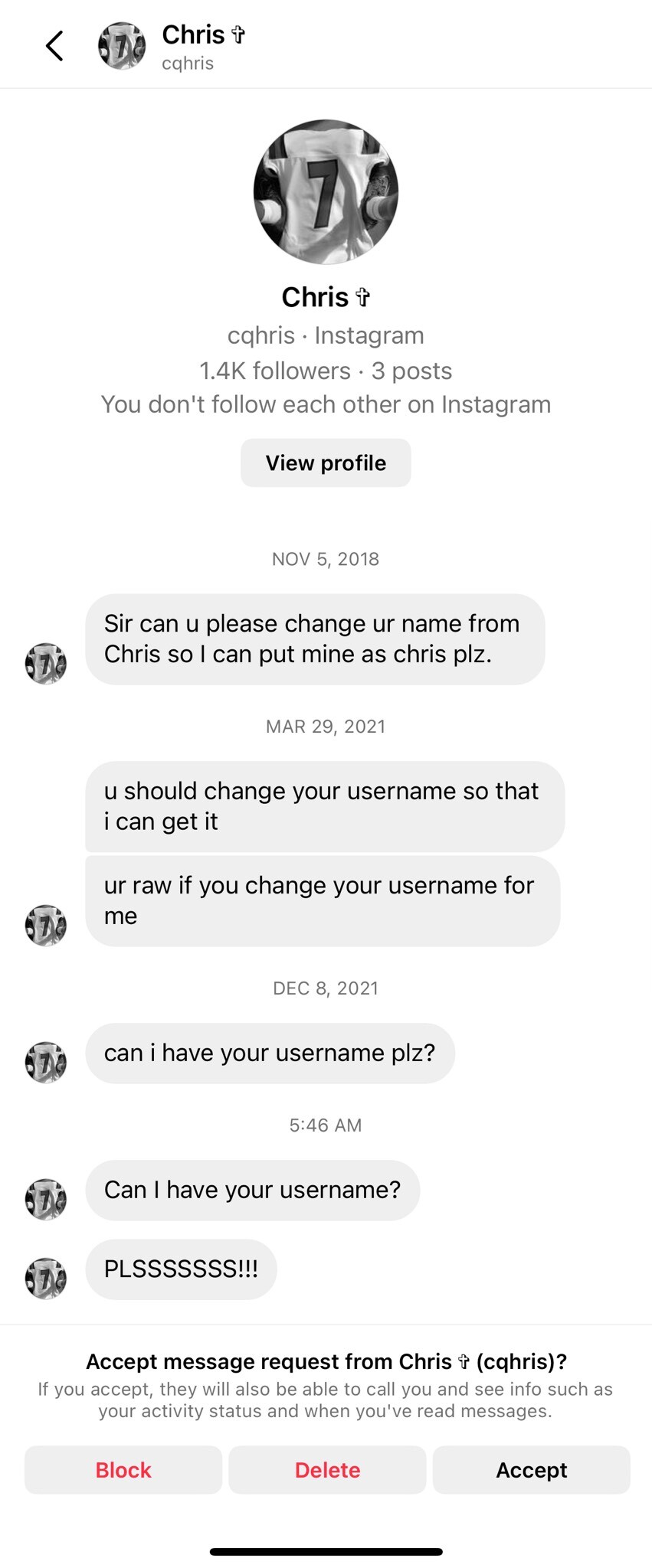Tap the avatar beside the Nov 5, 2018 message
This screenshot has width=652, height=1568.
tap(46, 663)
